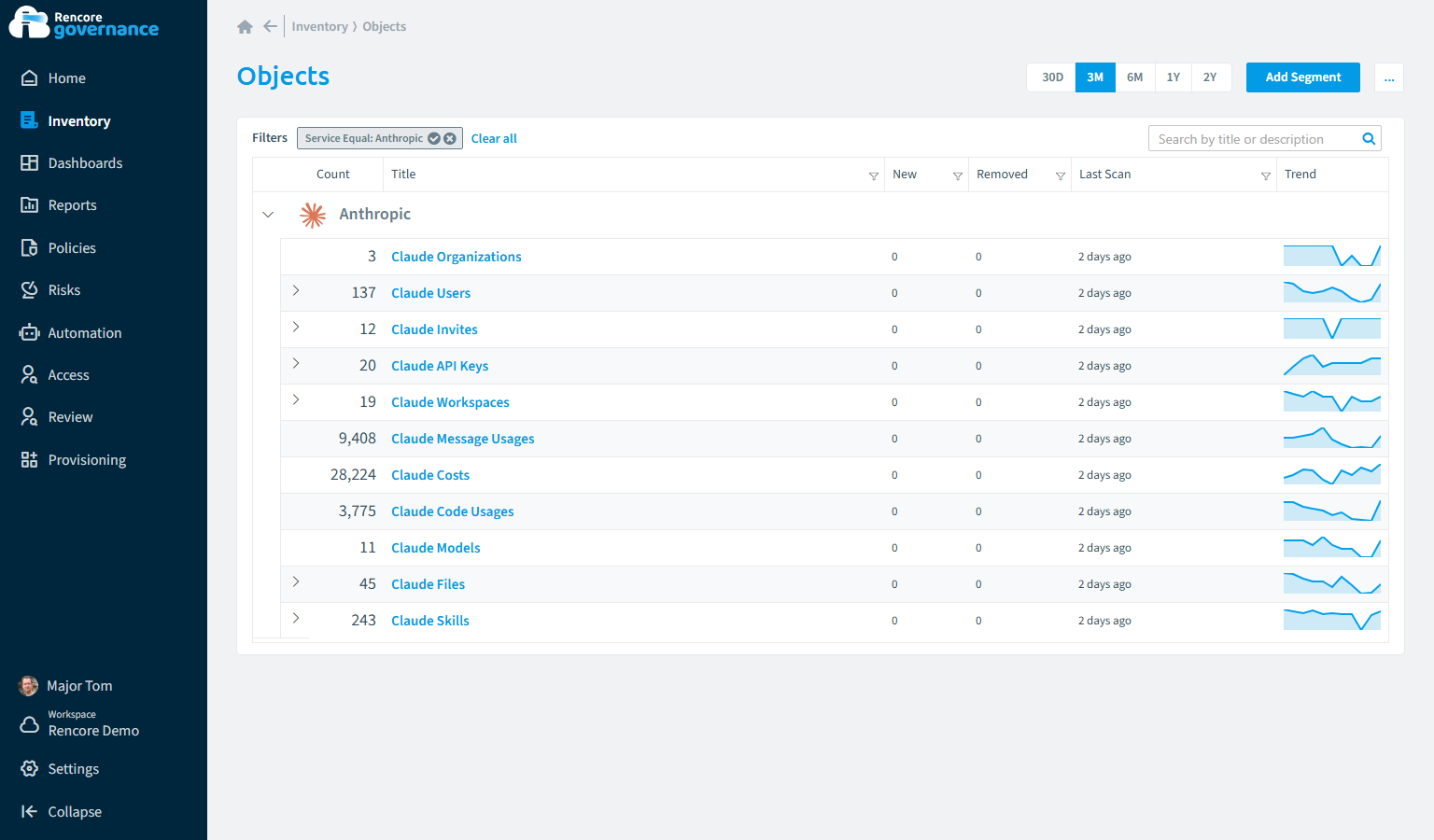This screenshot has width=1434, height=840.
Task: Open the Title column filter
Action: click(874, 175)
